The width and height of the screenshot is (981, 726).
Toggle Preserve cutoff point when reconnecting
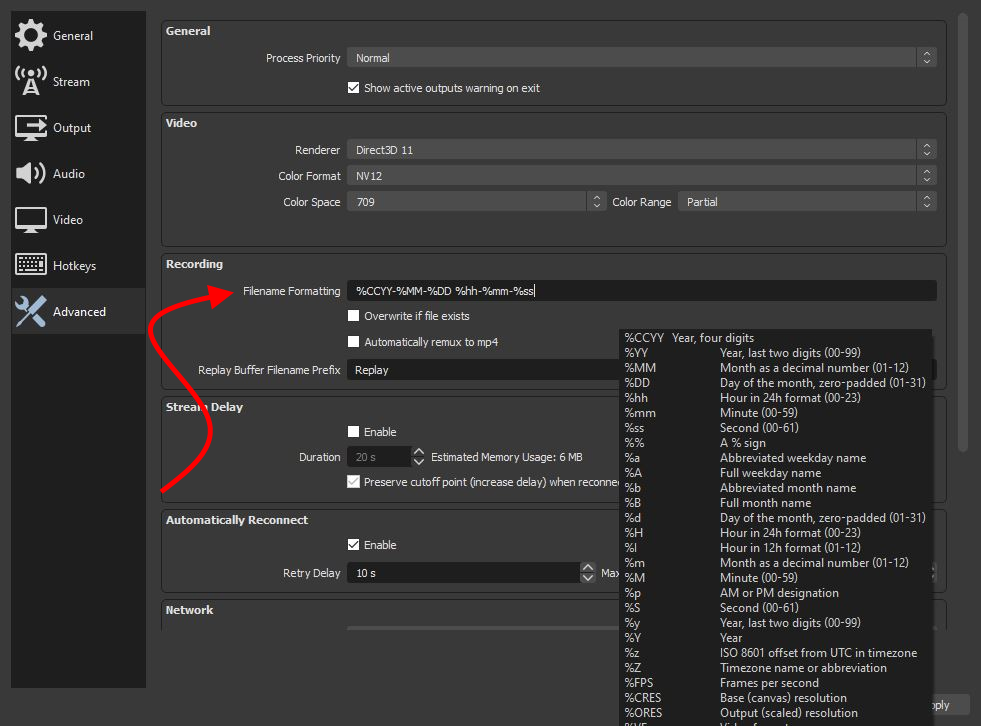(x=353, y=482)
